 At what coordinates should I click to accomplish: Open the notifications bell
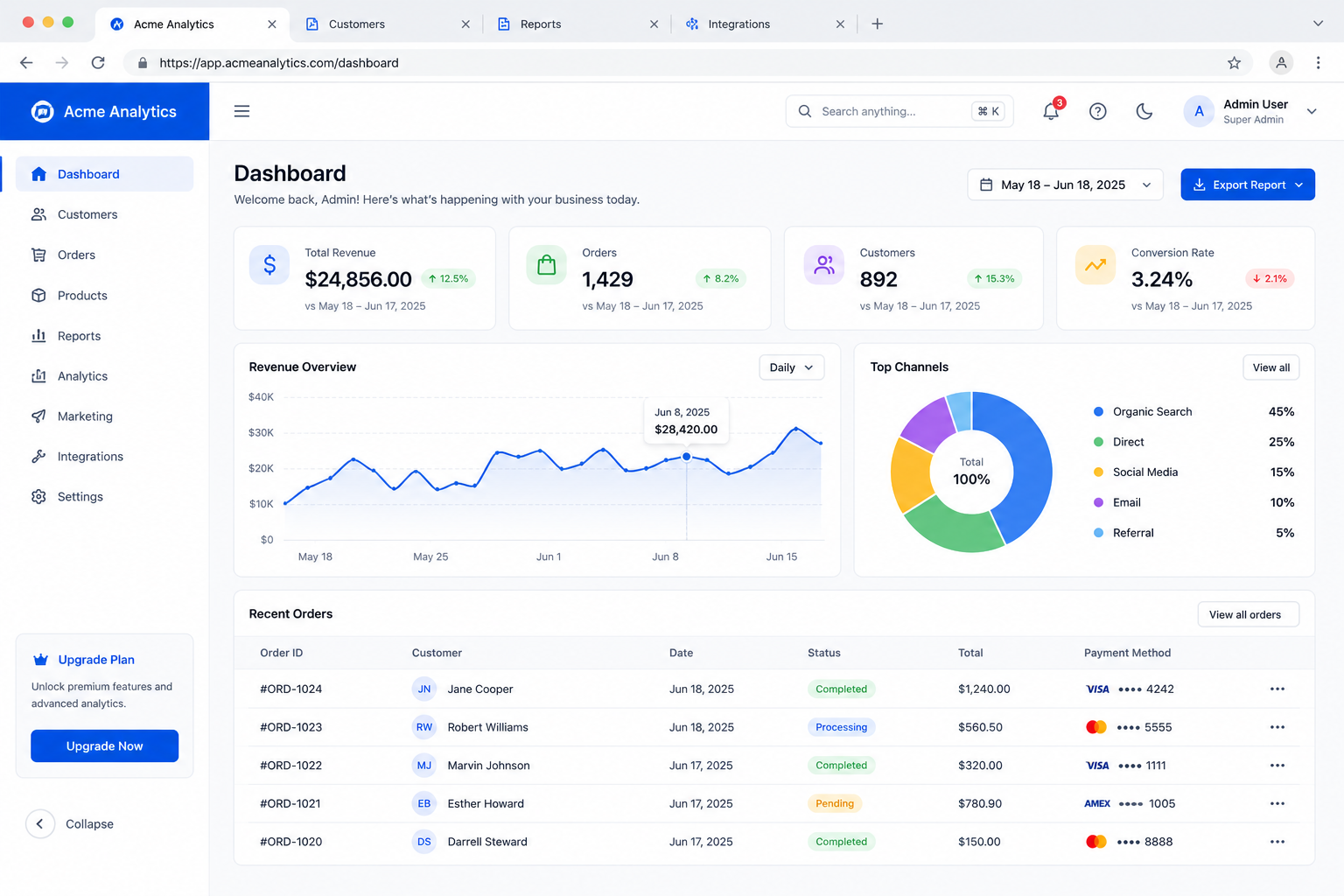tap(1052, 111)
